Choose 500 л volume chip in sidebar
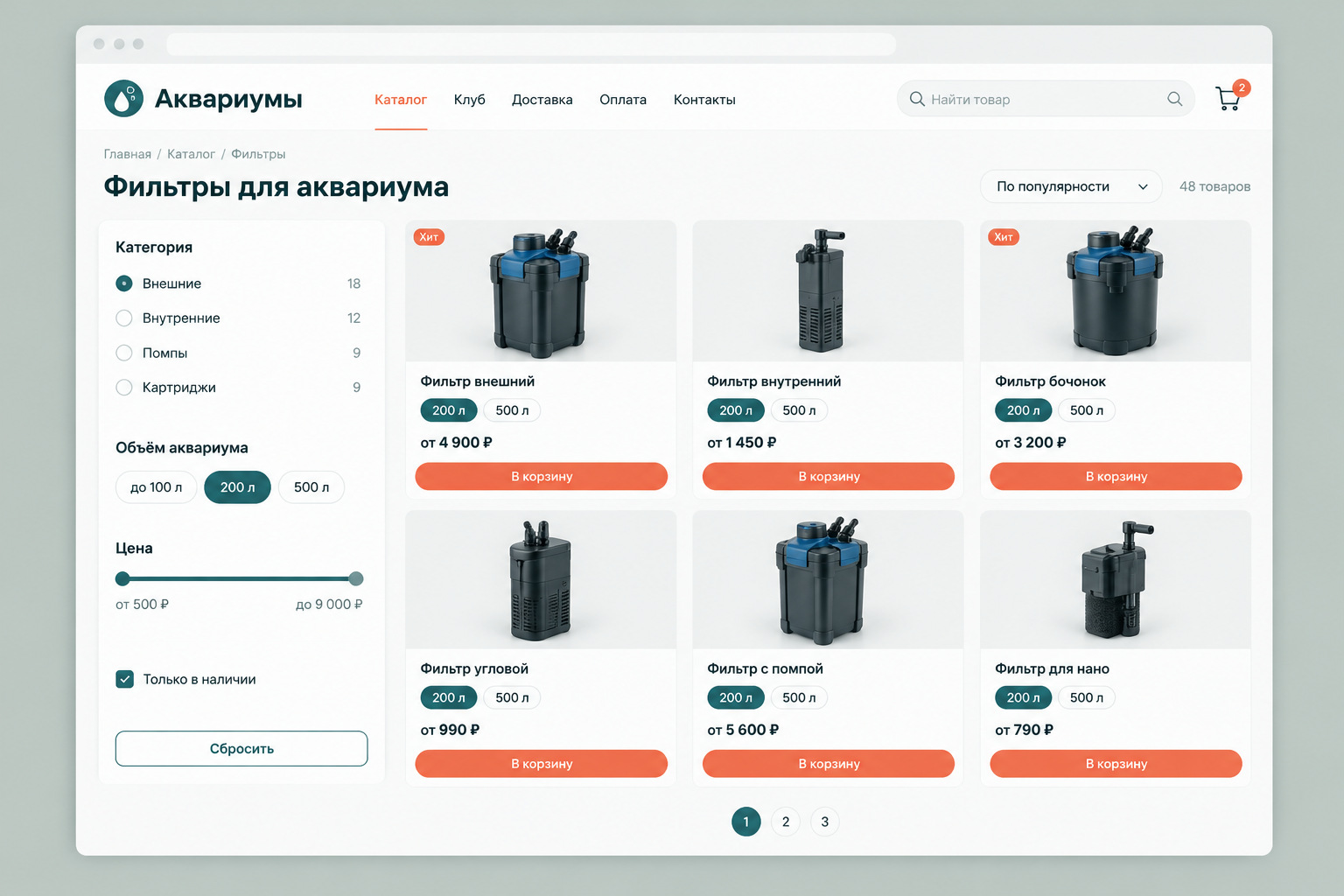Image resolution: width=1344 pixels, height=896 pixels. (x=311, y=487)
